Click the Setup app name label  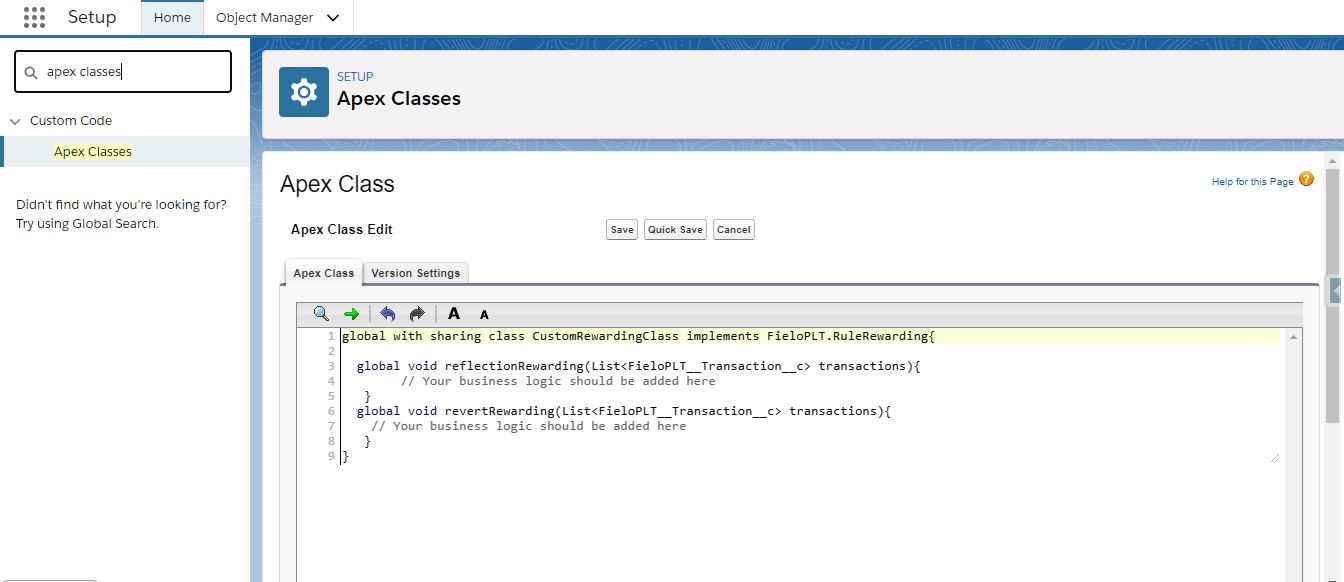92,17
